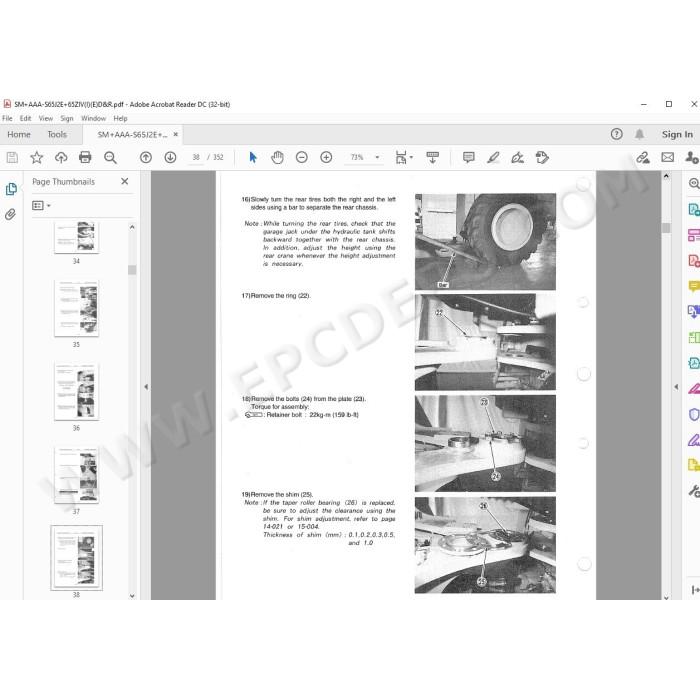700x700 pixels.
Task: Click document scrollbar up arrow
Action: pyautogui.click(x=666, y=176)
